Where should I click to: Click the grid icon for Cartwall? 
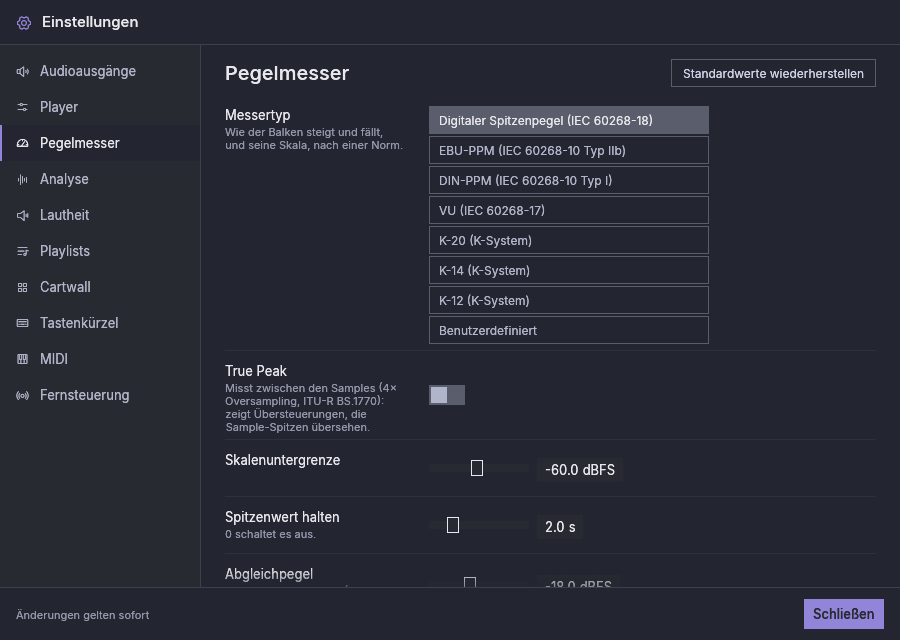coord(22,288)
